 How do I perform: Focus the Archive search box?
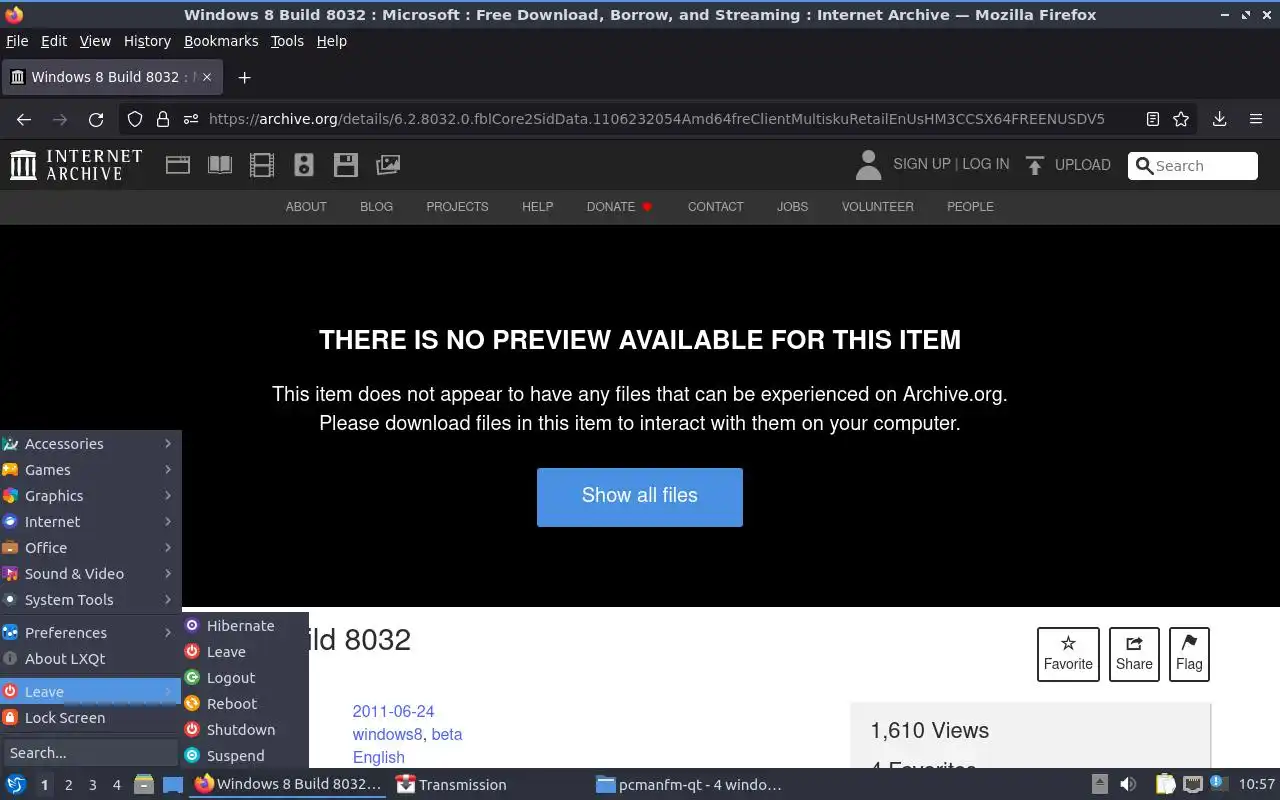[x=1193, y=166]
